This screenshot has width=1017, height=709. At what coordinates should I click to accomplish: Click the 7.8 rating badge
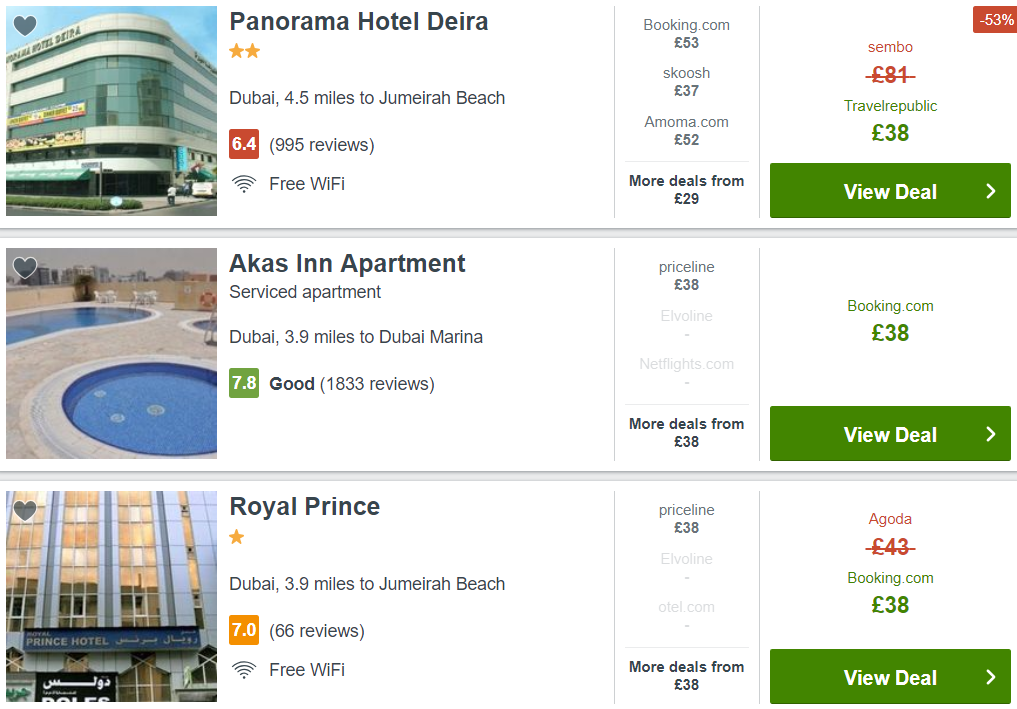point(244,384)
